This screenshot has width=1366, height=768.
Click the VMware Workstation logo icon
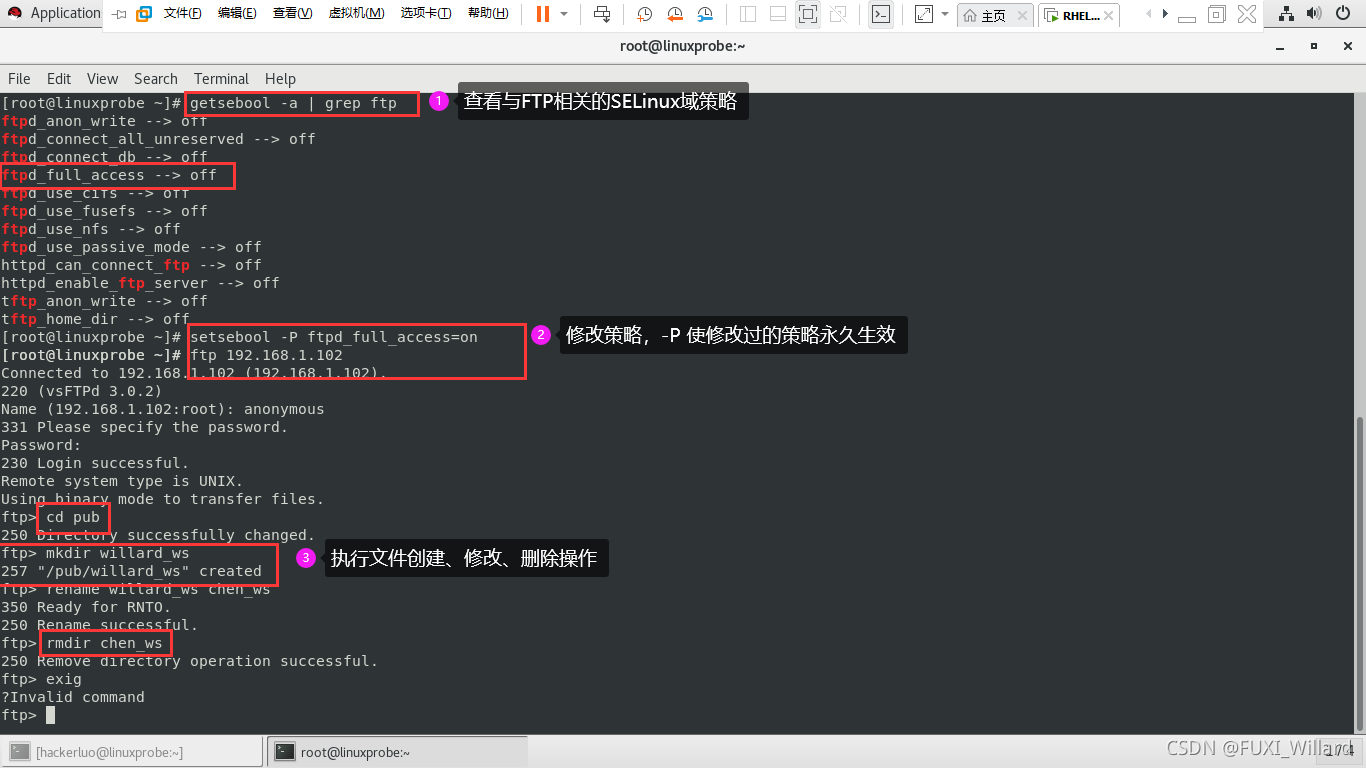point(144,14)
